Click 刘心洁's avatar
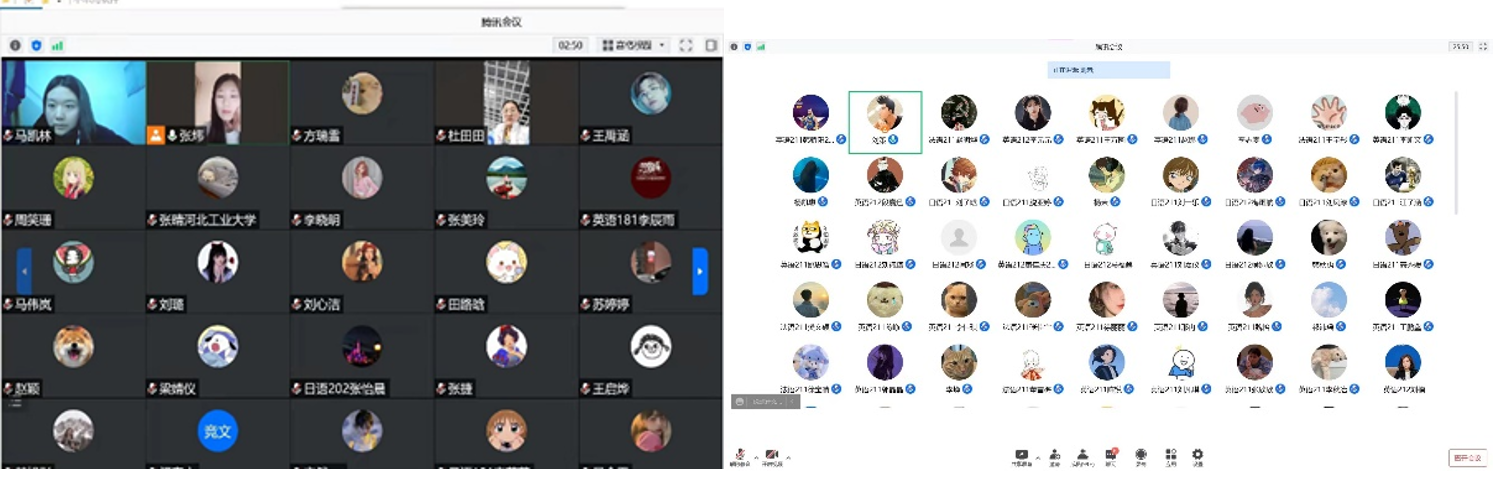 362,262
